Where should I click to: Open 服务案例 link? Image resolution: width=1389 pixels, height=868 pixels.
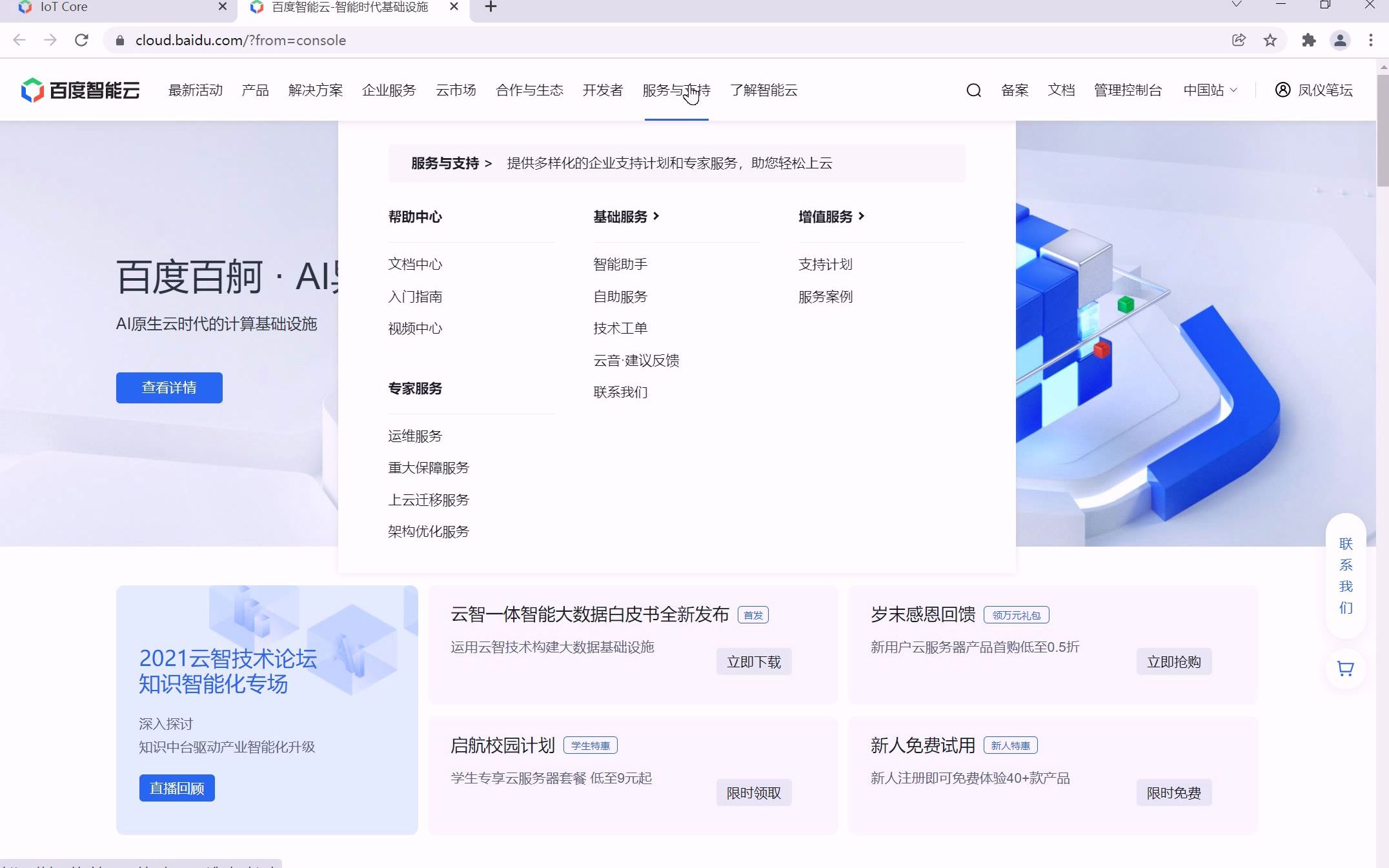[x=826, y=297]
